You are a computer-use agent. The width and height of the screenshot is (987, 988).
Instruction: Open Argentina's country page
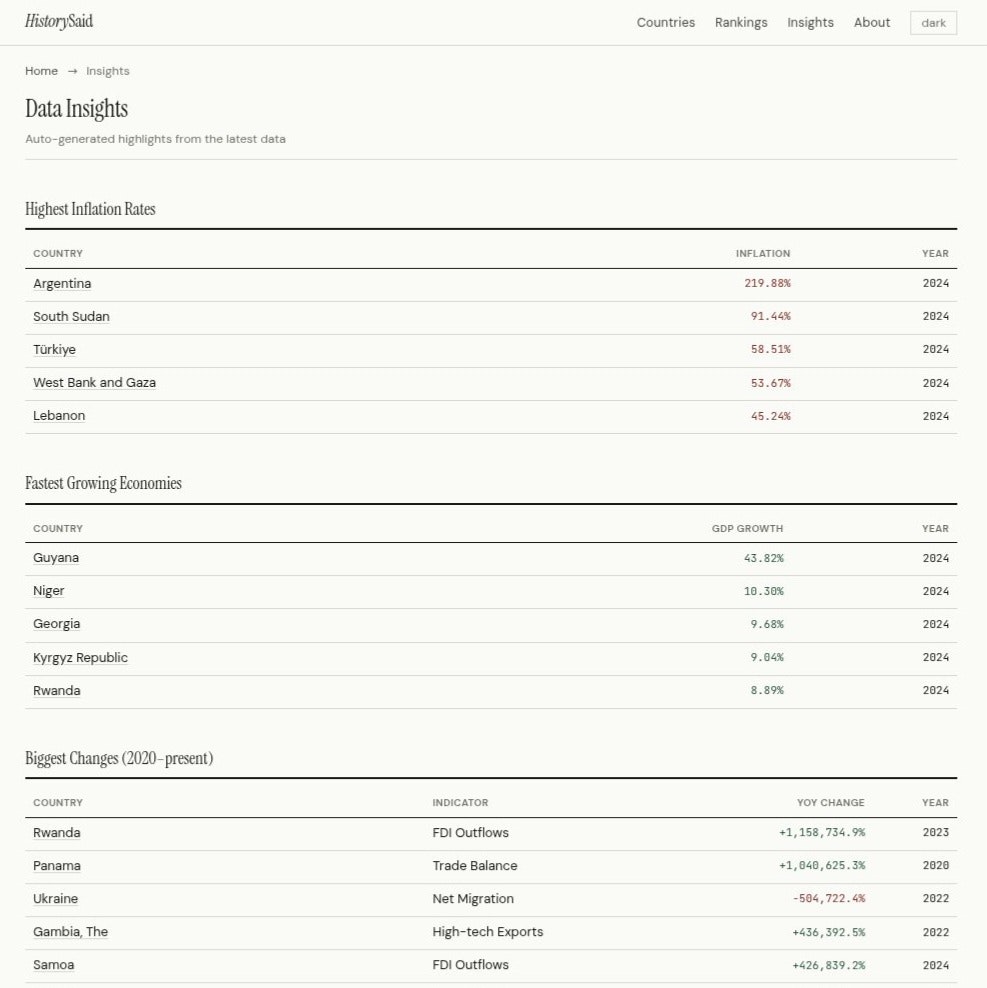tap(62, 283)
